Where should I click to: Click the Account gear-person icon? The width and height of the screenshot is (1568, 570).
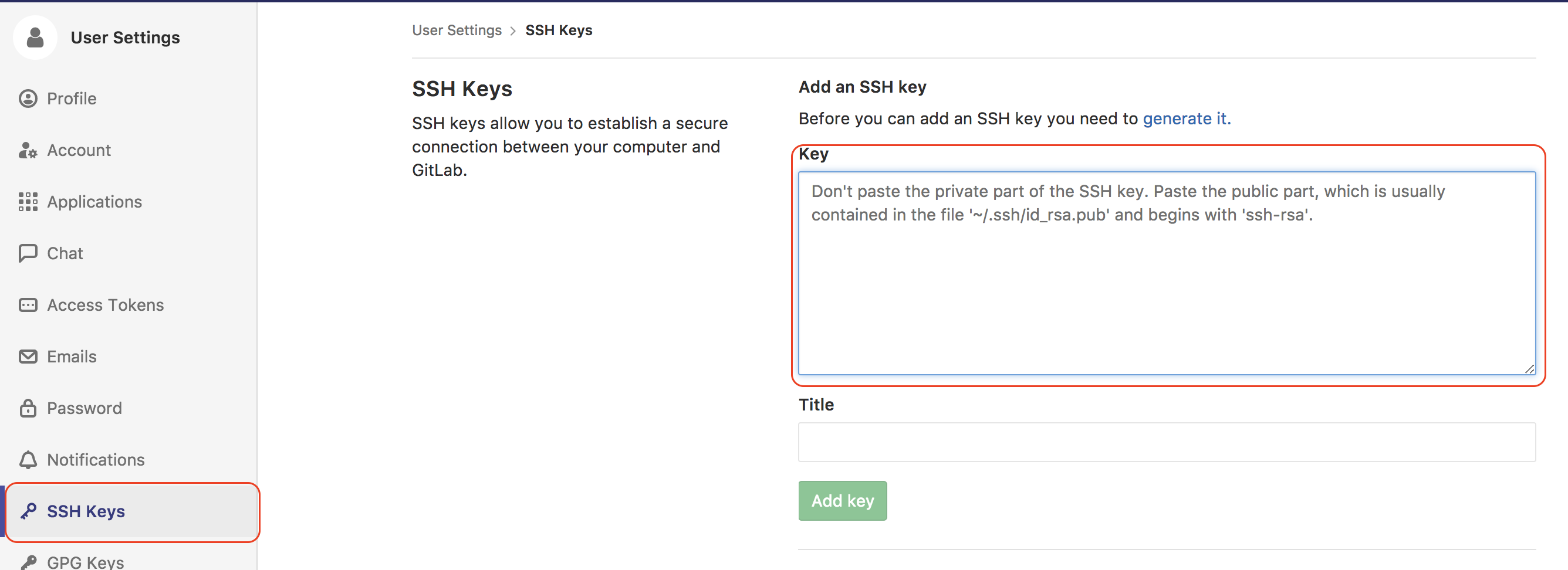[x=28, y=150]
